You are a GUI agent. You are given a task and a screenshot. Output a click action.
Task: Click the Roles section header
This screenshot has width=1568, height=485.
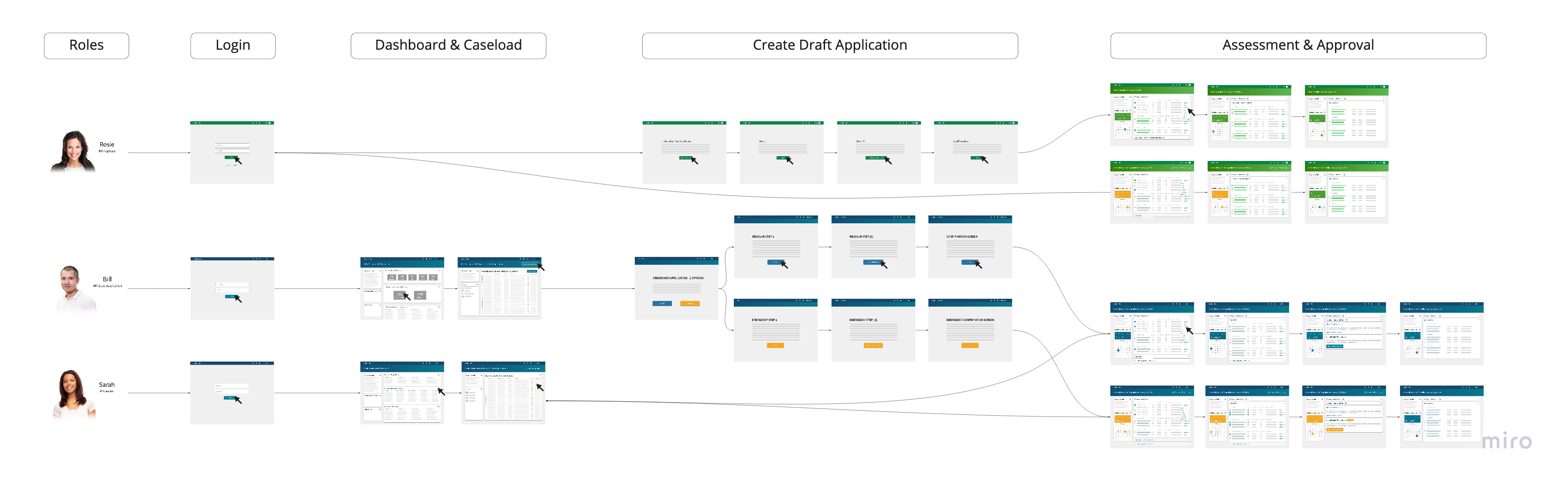tap(86, 46)
